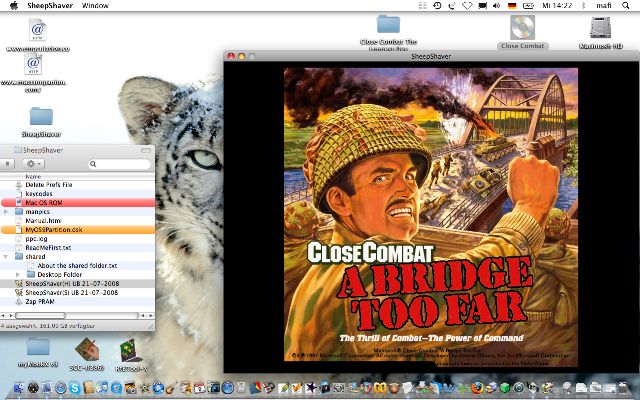Open Finder from the Dock
Image resolution: width=640 pixels, height=400 pixels.
[x=19, y=387]
